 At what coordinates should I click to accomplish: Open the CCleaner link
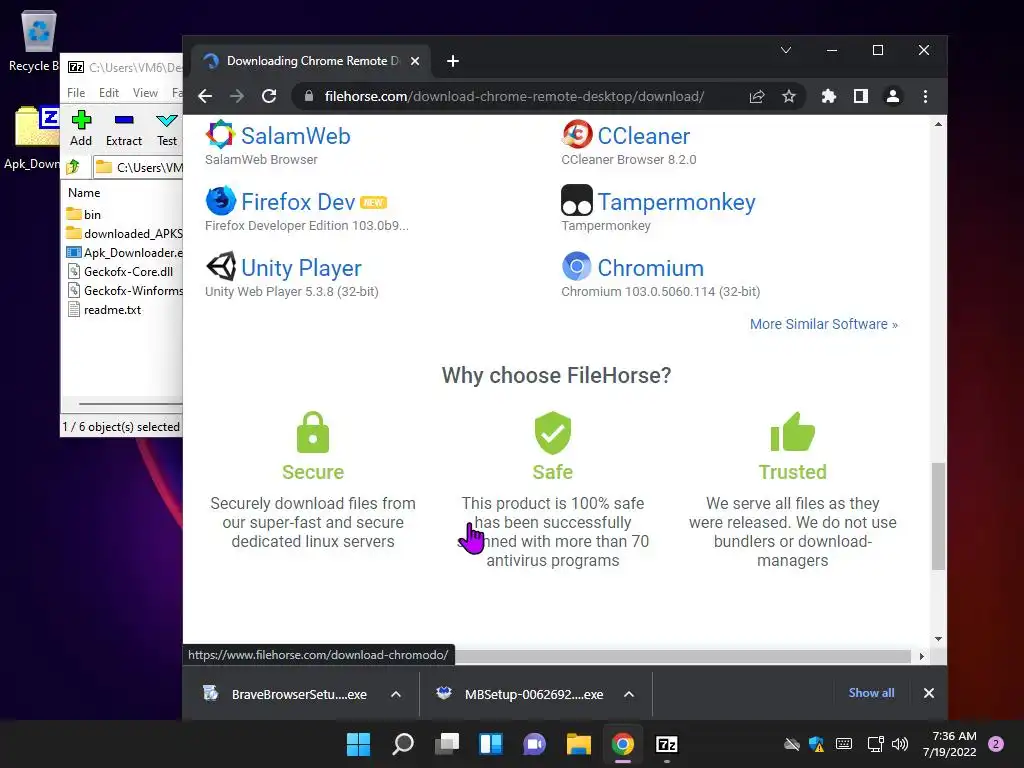[643, 136]
